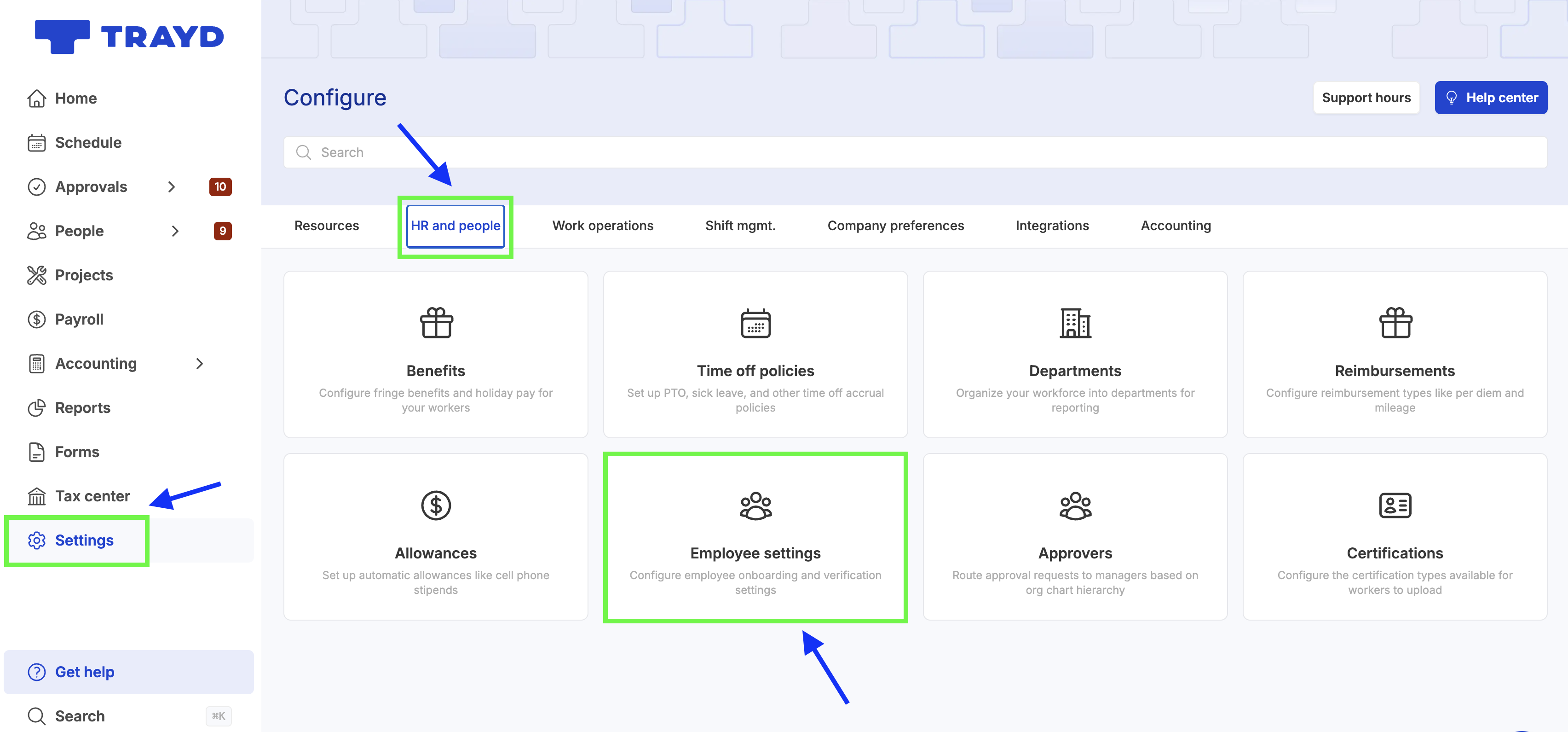Open the Certifications card title
The image size is (1568, 732).
pyautogui.click(x=1395, y=553)
